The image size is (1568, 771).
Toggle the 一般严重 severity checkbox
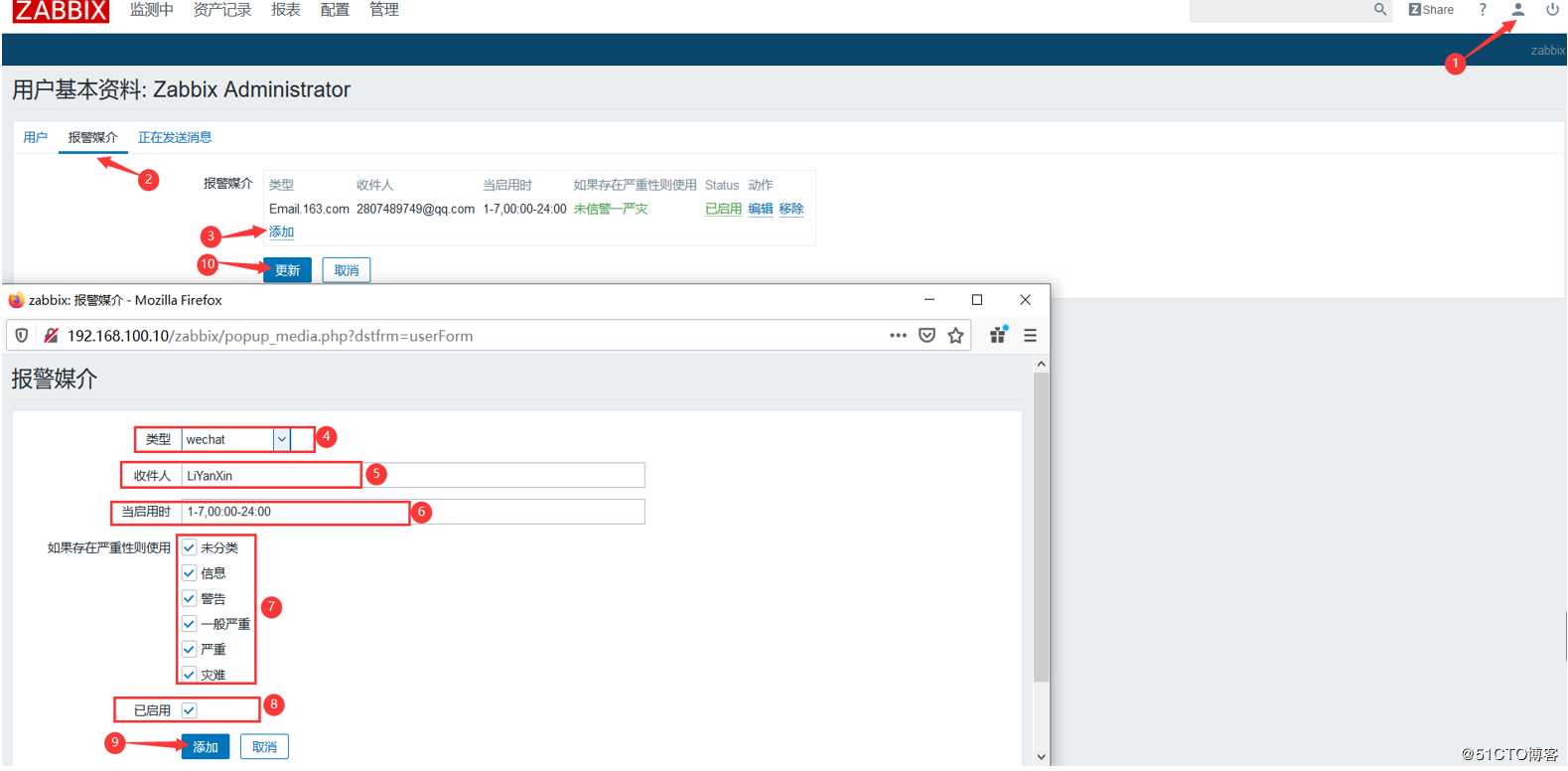click(x=189, y=624)
